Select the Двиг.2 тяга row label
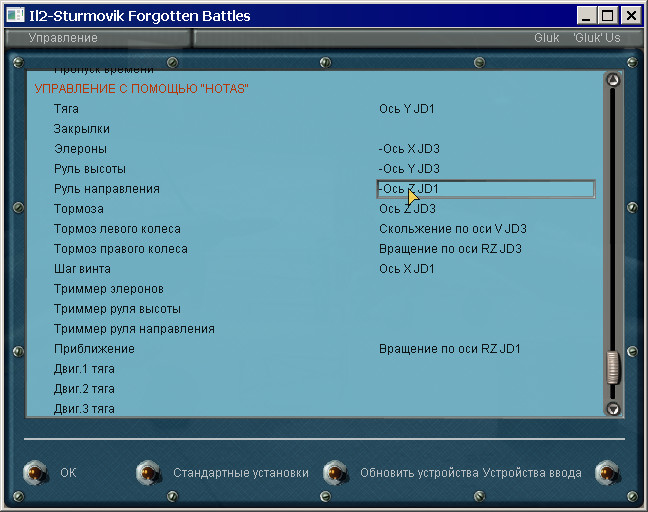Screen dimensions: 648x512 tap(84, 389)
